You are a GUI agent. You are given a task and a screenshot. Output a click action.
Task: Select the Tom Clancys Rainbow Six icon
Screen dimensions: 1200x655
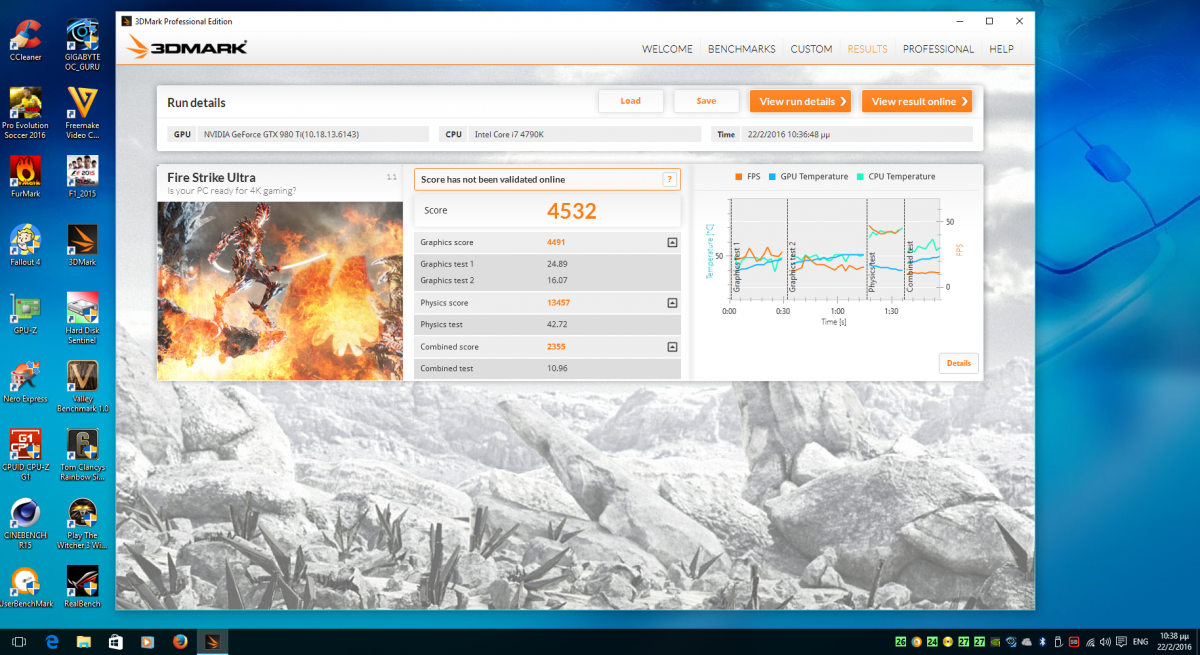click(82, 457)
